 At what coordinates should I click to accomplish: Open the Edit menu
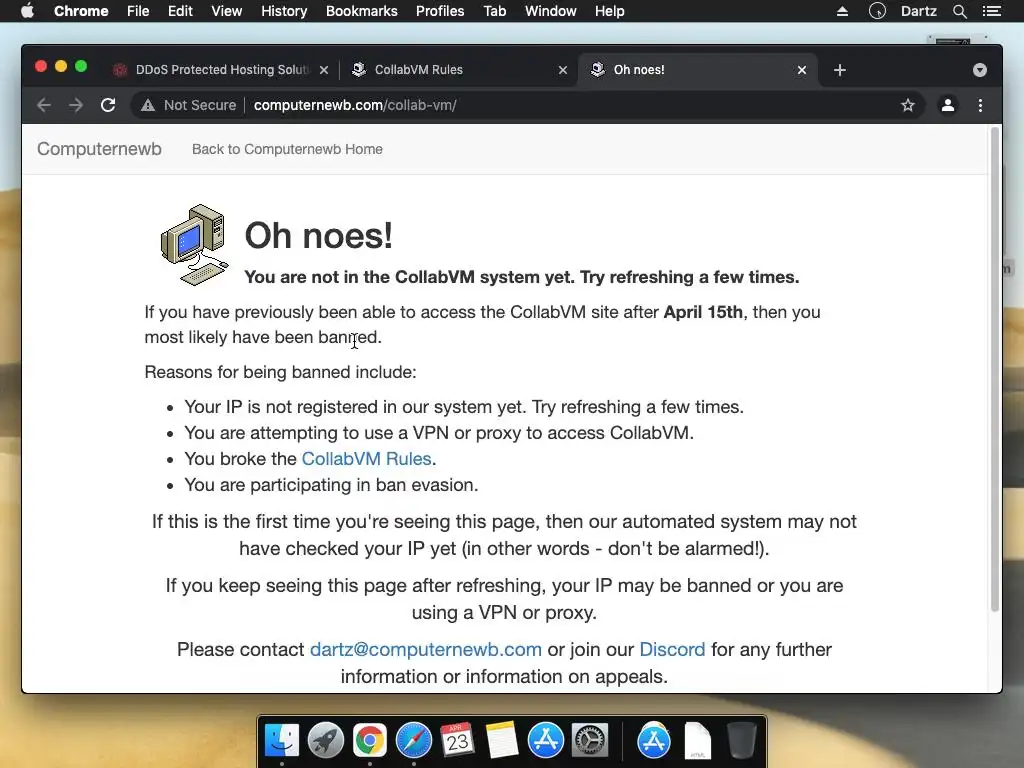coord(180,11)
